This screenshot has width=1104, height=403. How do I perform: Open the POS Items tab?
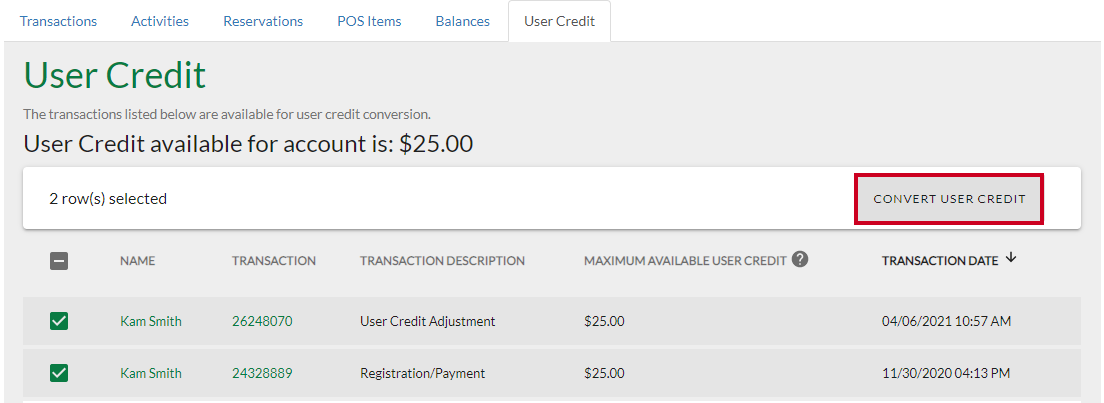pyautogui.click(x=369, y=21)
